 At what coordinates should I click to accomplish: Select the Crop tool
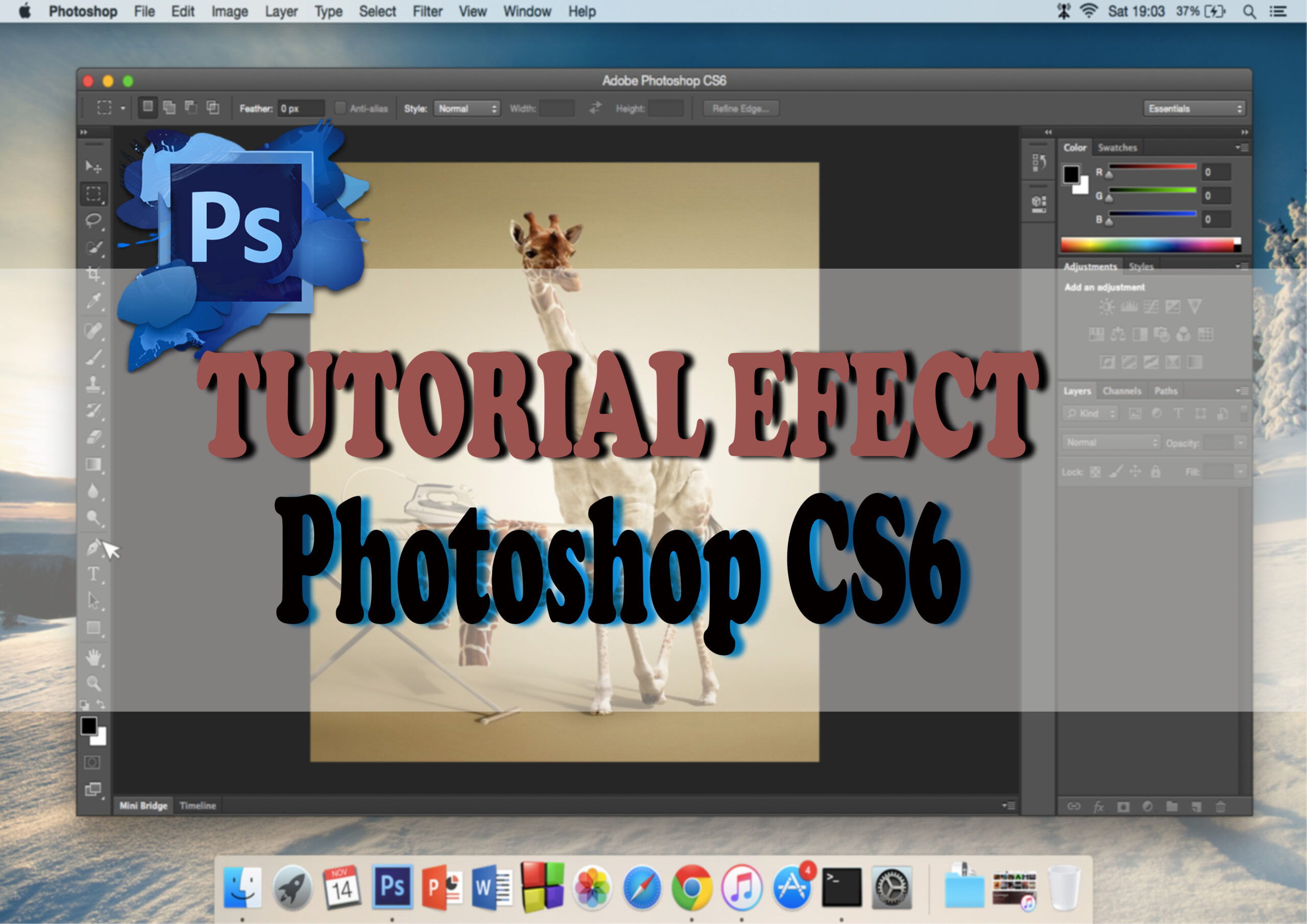coord(93,275)
